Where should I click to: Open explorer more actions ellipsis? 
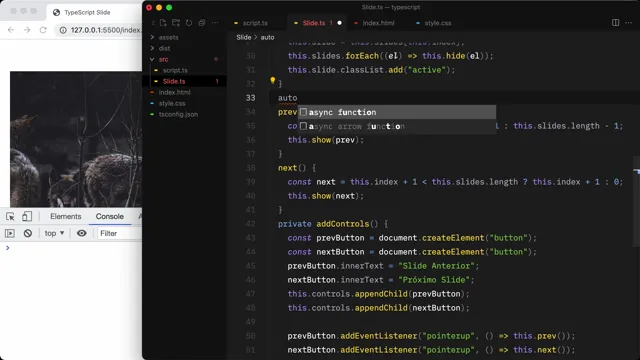(x=215, y=23)
